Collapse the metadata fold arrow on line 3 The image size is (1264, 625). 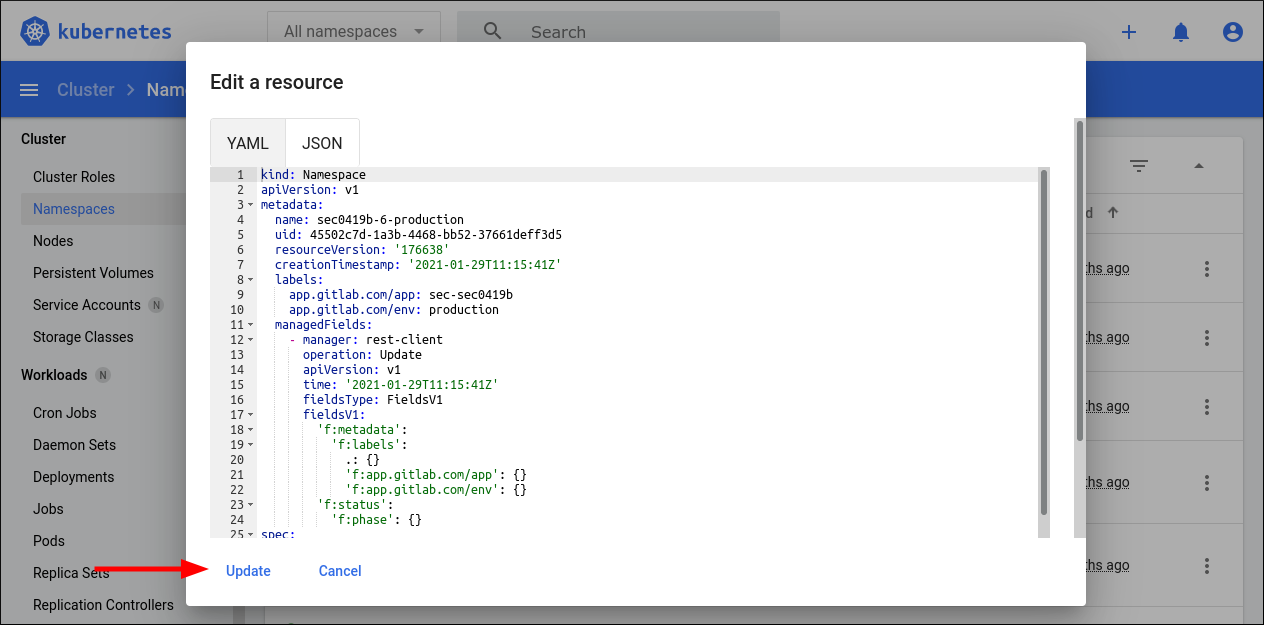251,205
